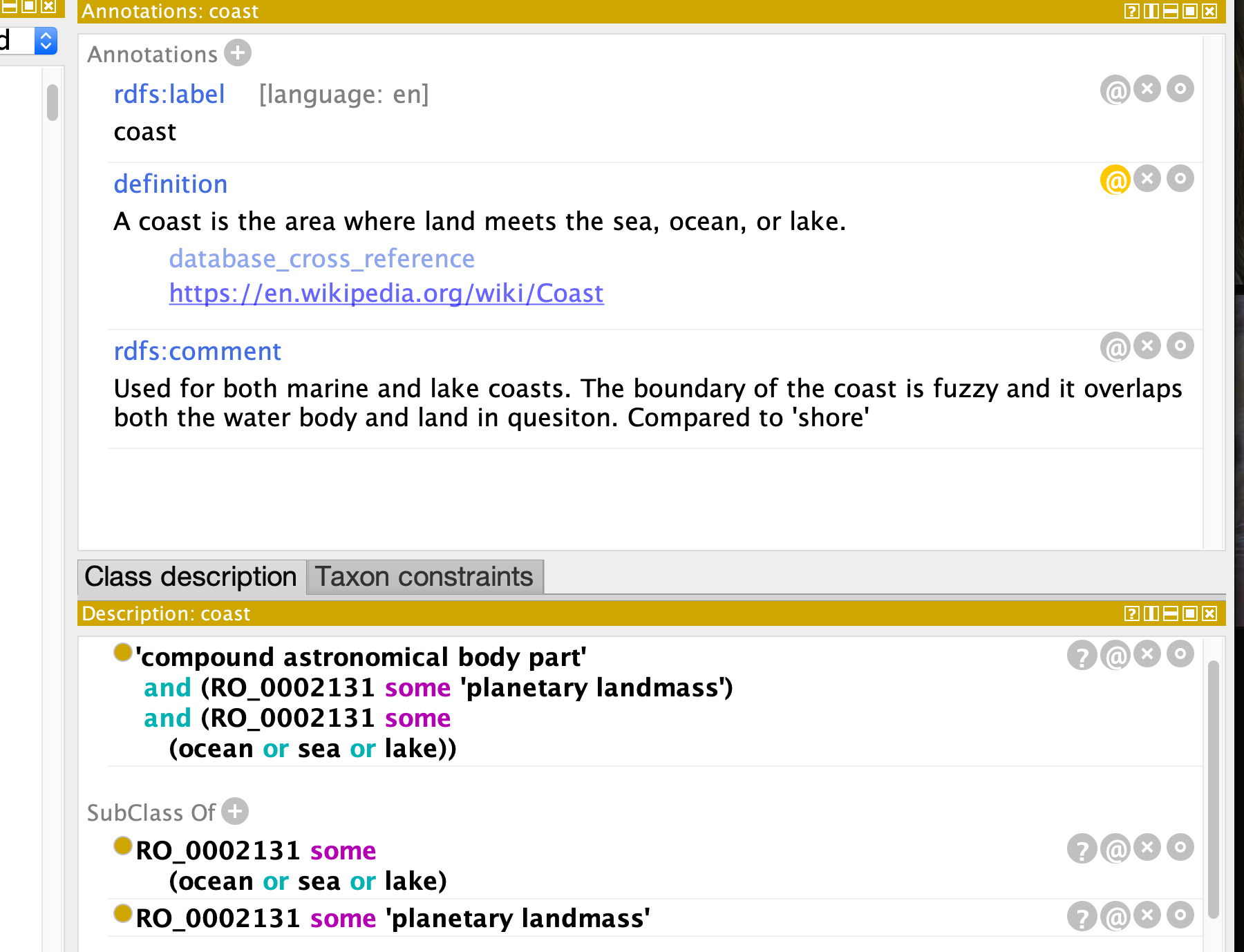Click the left panel scrollbar thumb
Viewport: 1244px width, 952px height.
pyautogui.click(x=53, y=102)
